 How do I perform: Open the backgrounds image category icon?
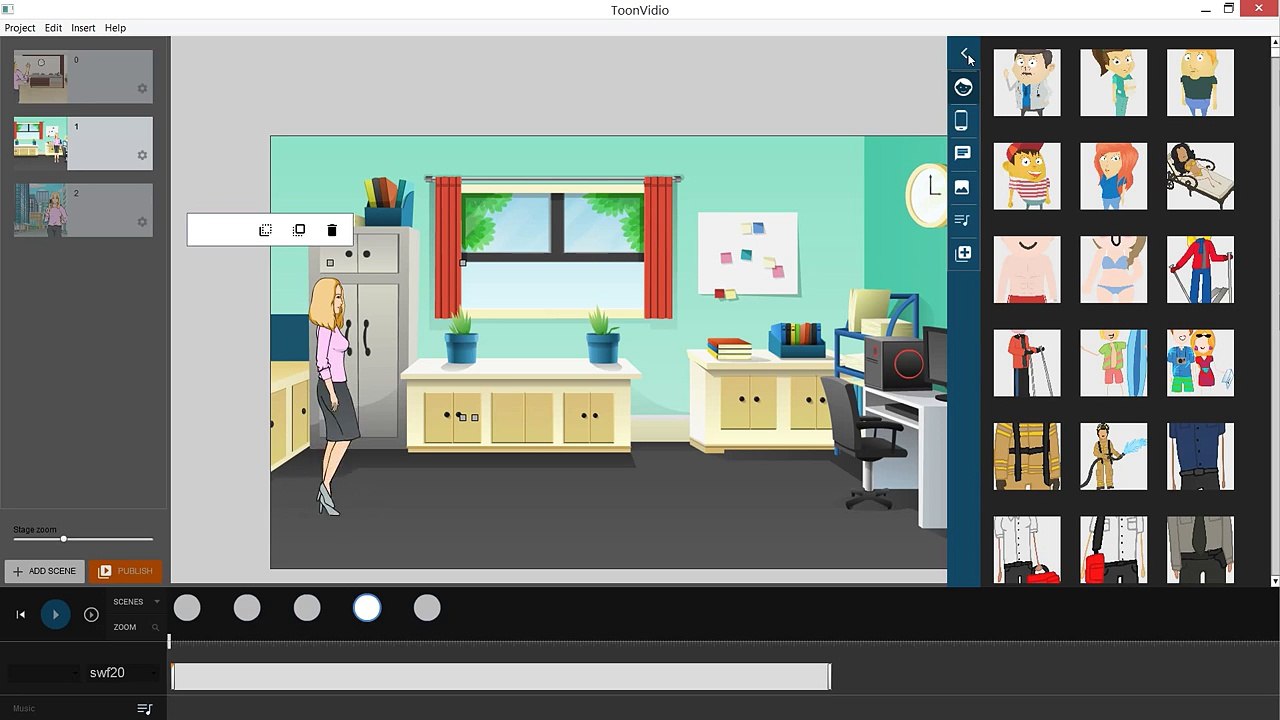click(962, 187)
